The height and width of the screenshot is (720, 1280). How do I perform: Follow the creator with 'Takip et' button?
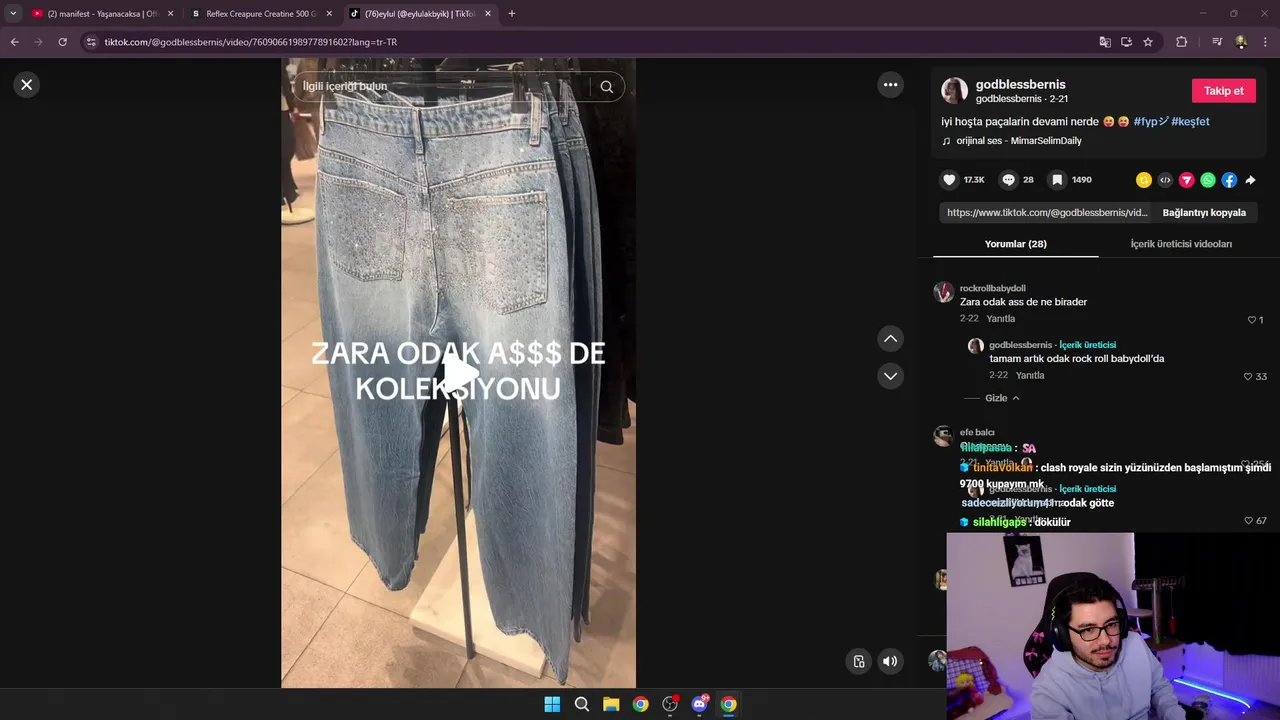1223,91
